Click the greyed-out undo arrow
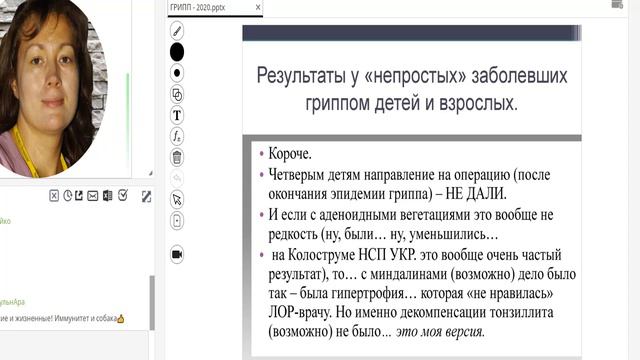Viewport: 640px width, 360px height. (177, 178)
